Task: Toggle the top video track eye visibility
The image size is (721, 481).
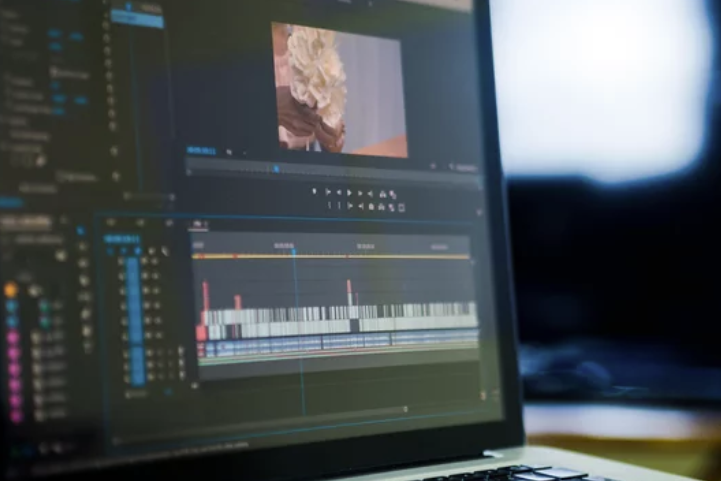Action: click(145, 261)
